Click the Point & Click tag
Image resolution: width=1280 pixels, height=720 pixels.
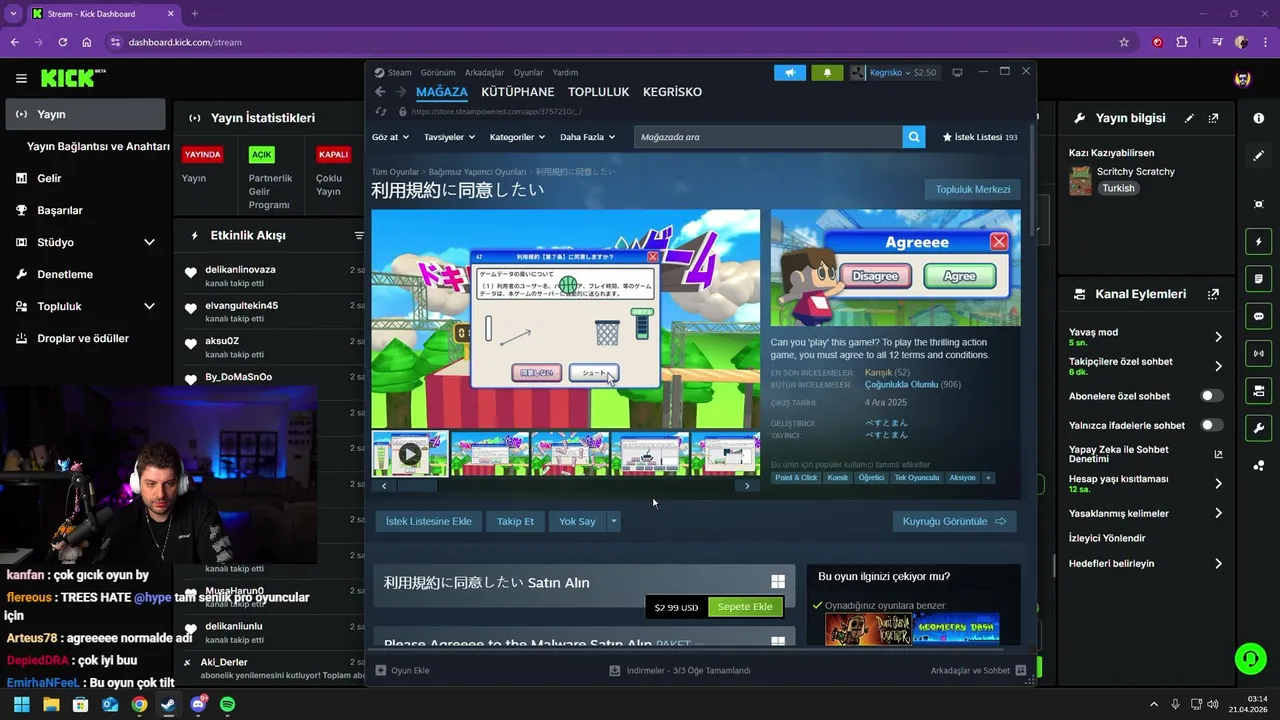pyautogui.click(x=796, y=478)
